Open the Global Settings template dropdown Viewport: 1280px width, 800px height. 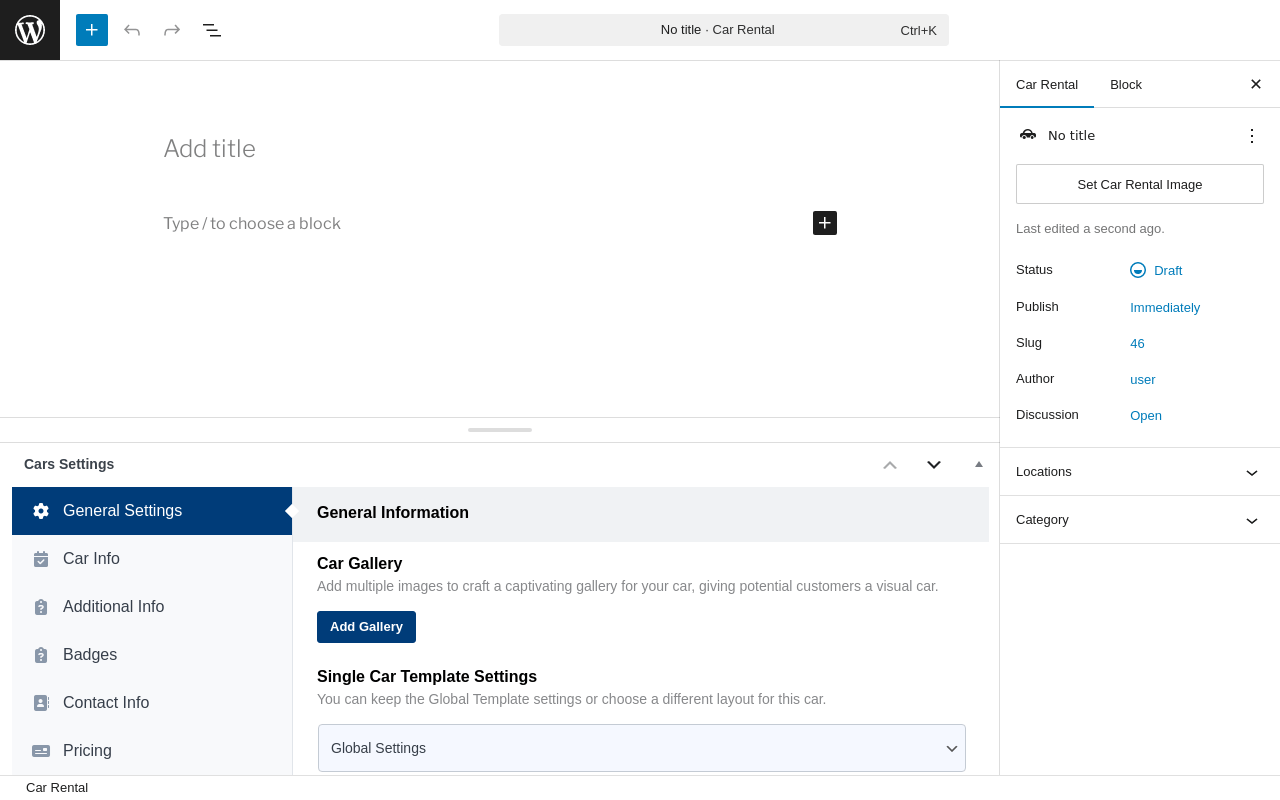pyautogui.click(x=642, y=748)
